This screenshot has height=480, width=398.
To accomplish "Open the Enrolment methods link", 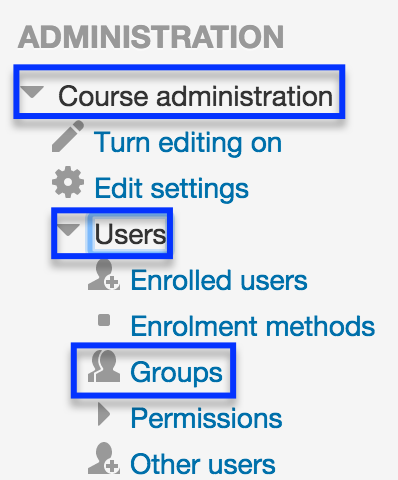I will click(253, 326).
